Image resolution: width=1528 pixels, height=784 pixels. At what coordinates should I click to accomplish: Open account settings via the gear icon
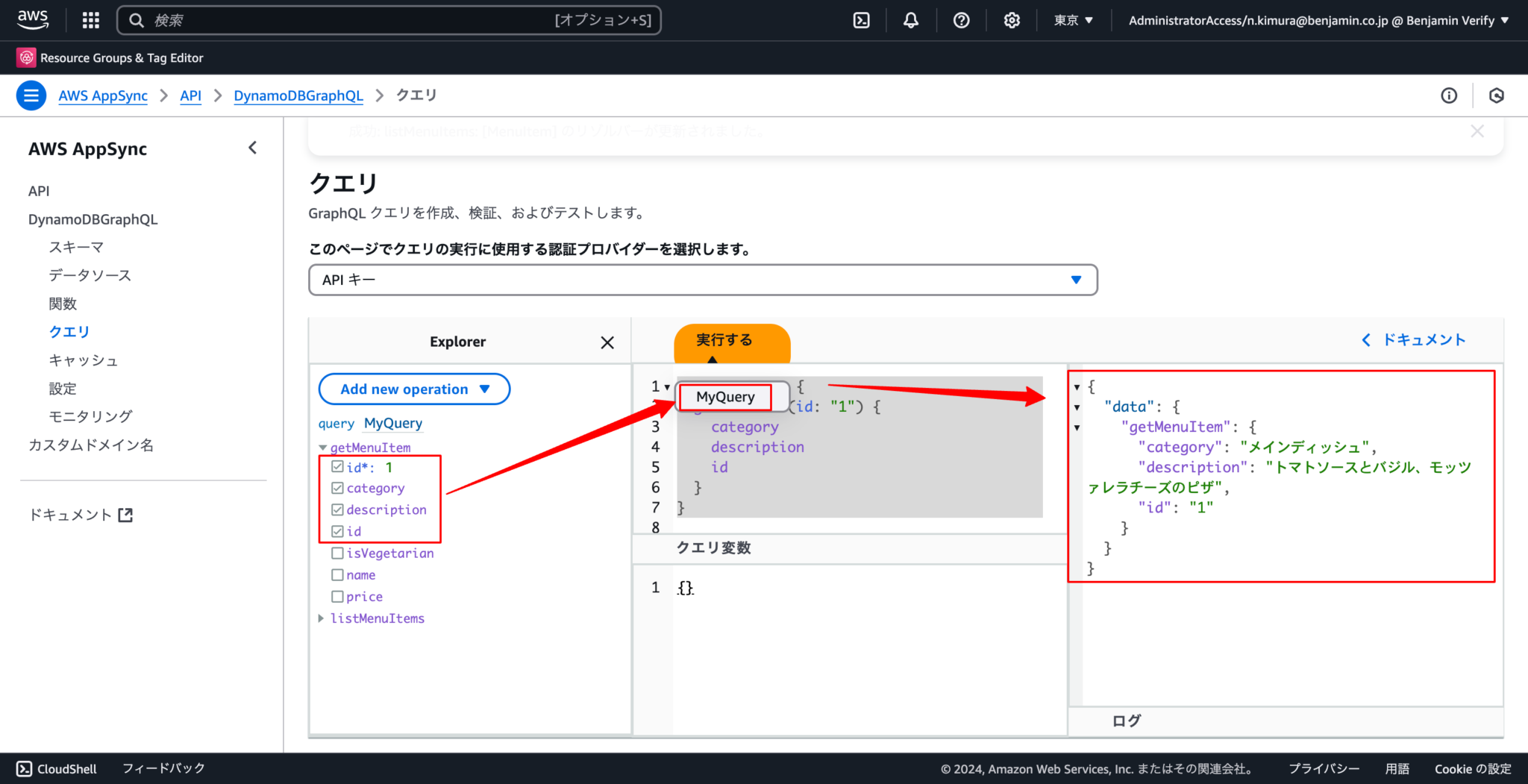point(1012,20)
